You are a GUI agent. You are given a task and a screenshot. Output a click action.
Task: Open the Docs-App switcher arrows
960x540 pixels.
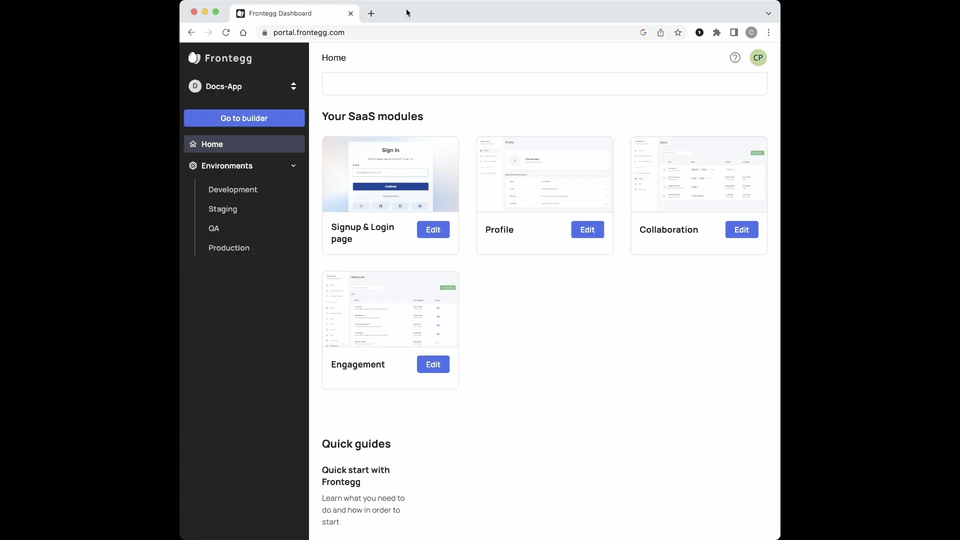pos(293,86)
